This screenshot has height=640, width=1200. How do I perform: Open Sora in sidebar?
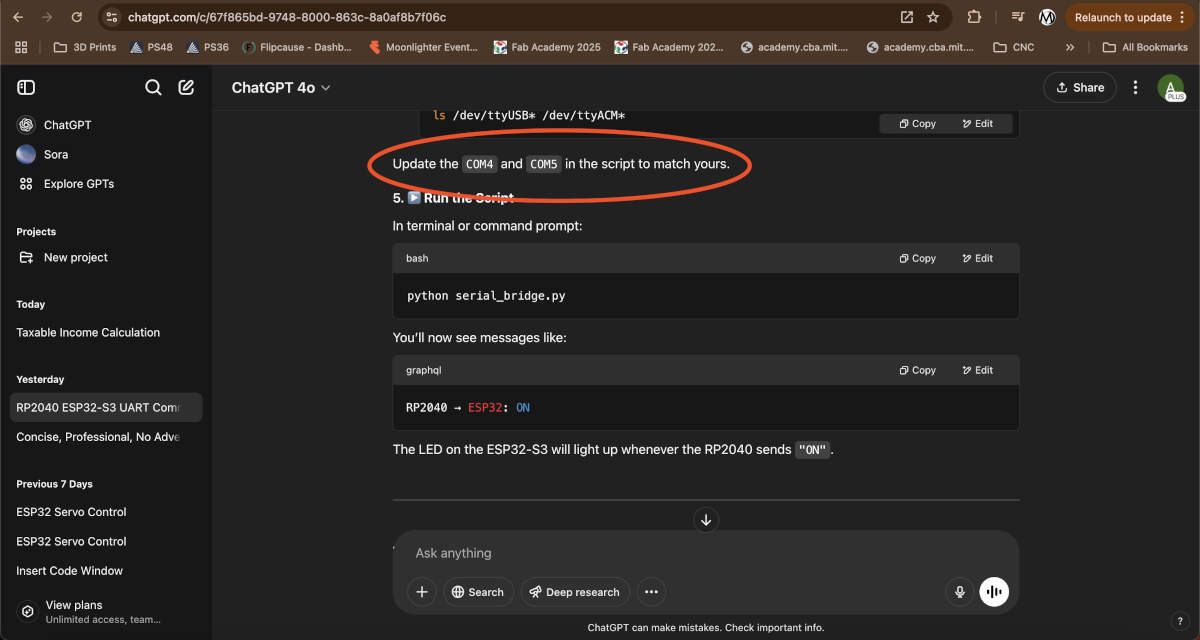(106, 154)
